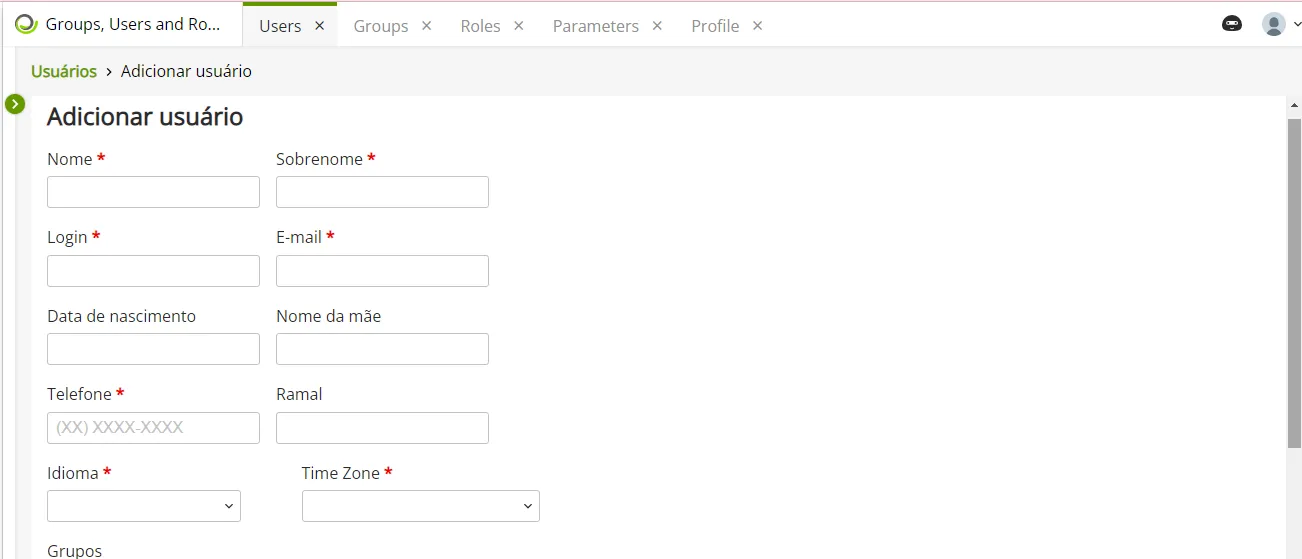Open the chat bot mask icon
Image resolution: width=1302 pixels, height=559 pixels.
pyautogui.click(x=1232, y=24)
